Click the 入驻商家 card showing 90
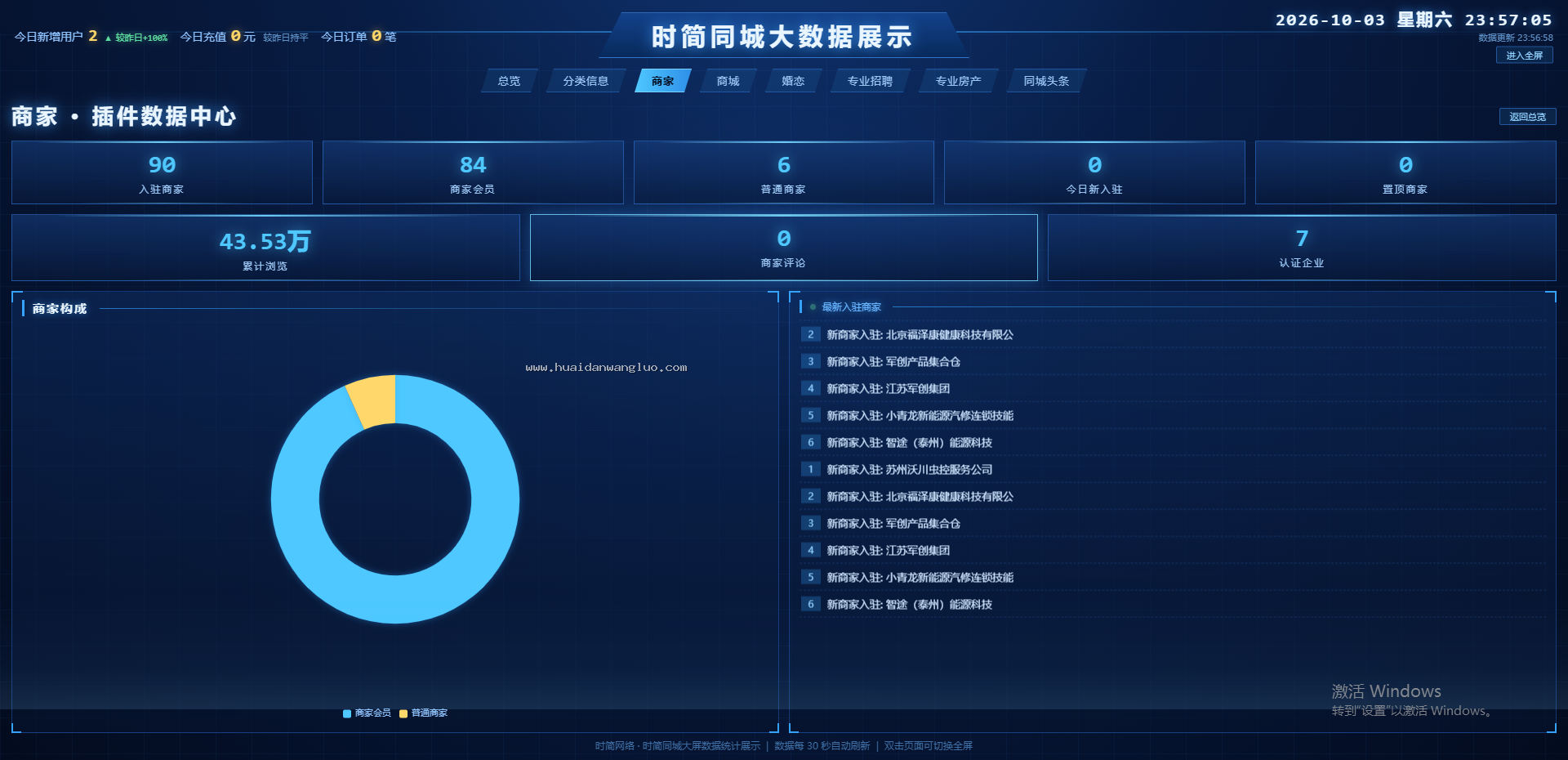This screenshot has height=760, width=1568. click(162, 172)
